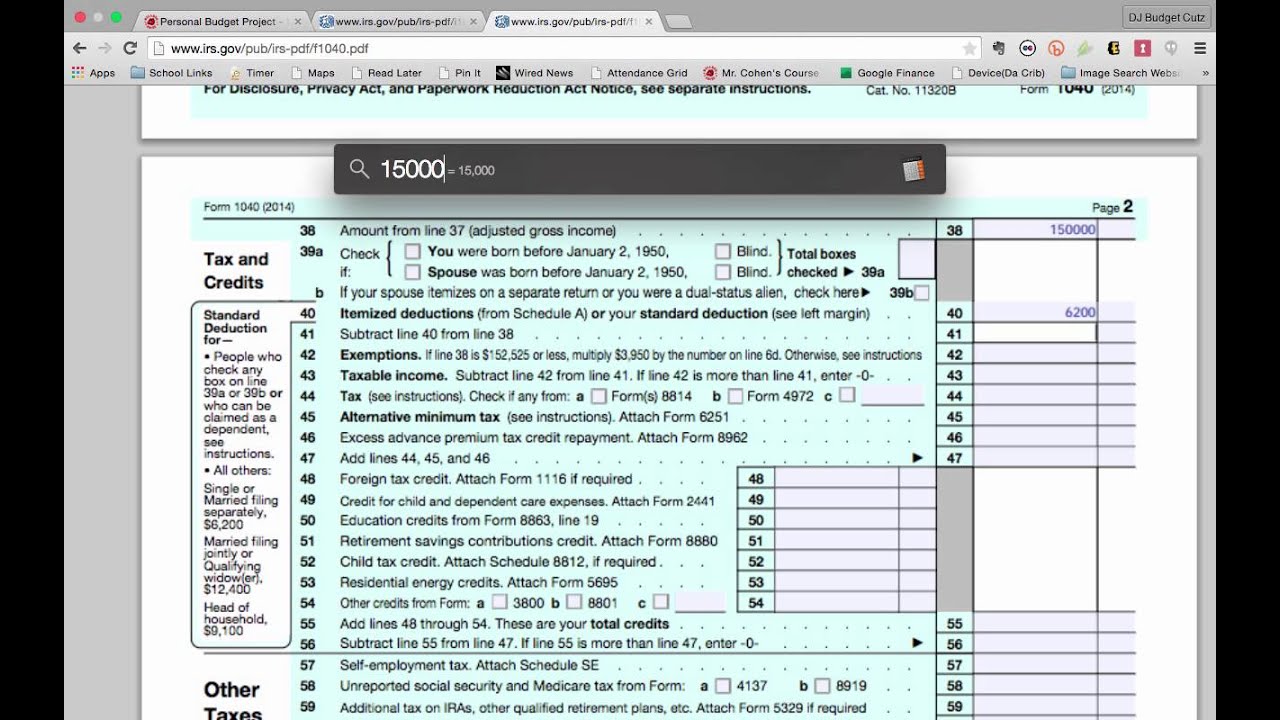Open a new tab with the blank tab button
The width and height of the screenshot is (1280, 720).
[677, 21]
